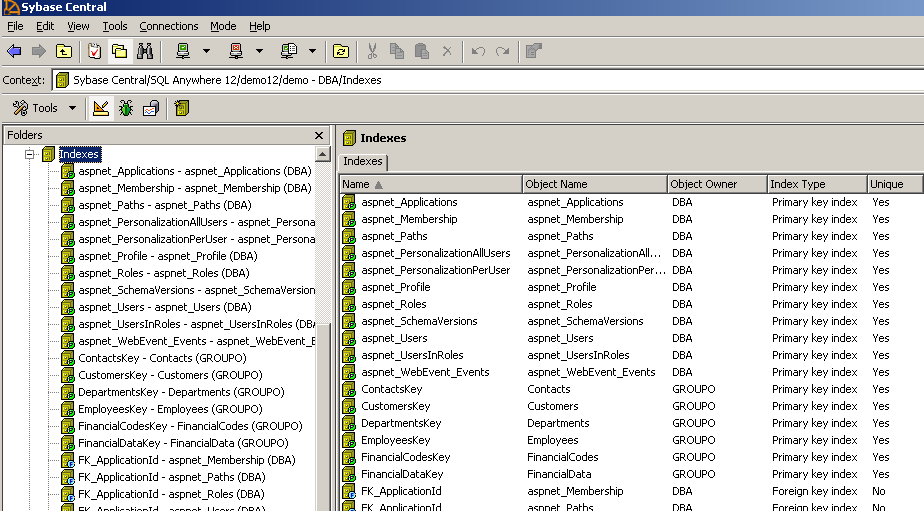Screen dimensions: 924x511
Task: Open the Connections menu
Action: pyautogui.click(x=169, y=26)
